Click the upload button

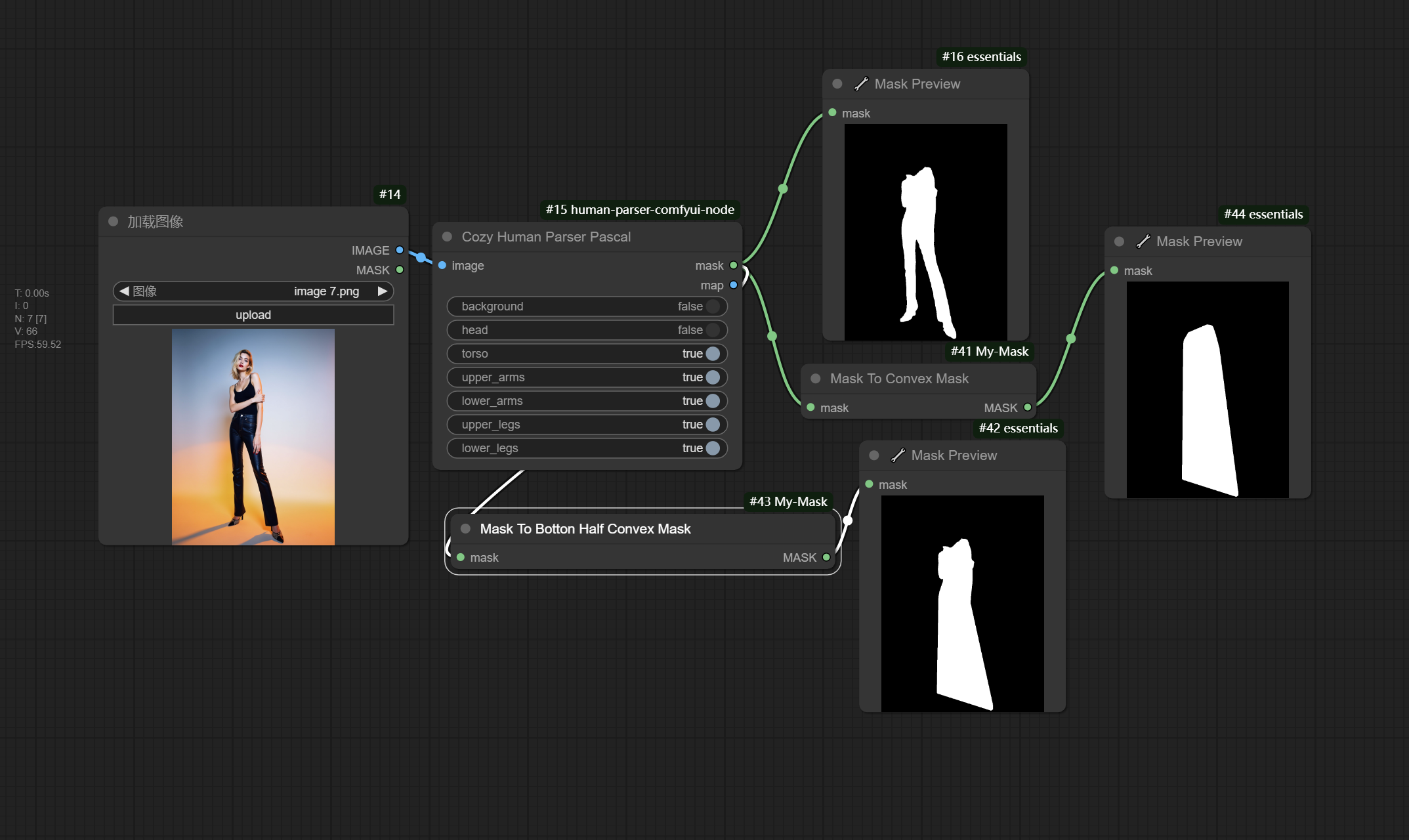253,315
